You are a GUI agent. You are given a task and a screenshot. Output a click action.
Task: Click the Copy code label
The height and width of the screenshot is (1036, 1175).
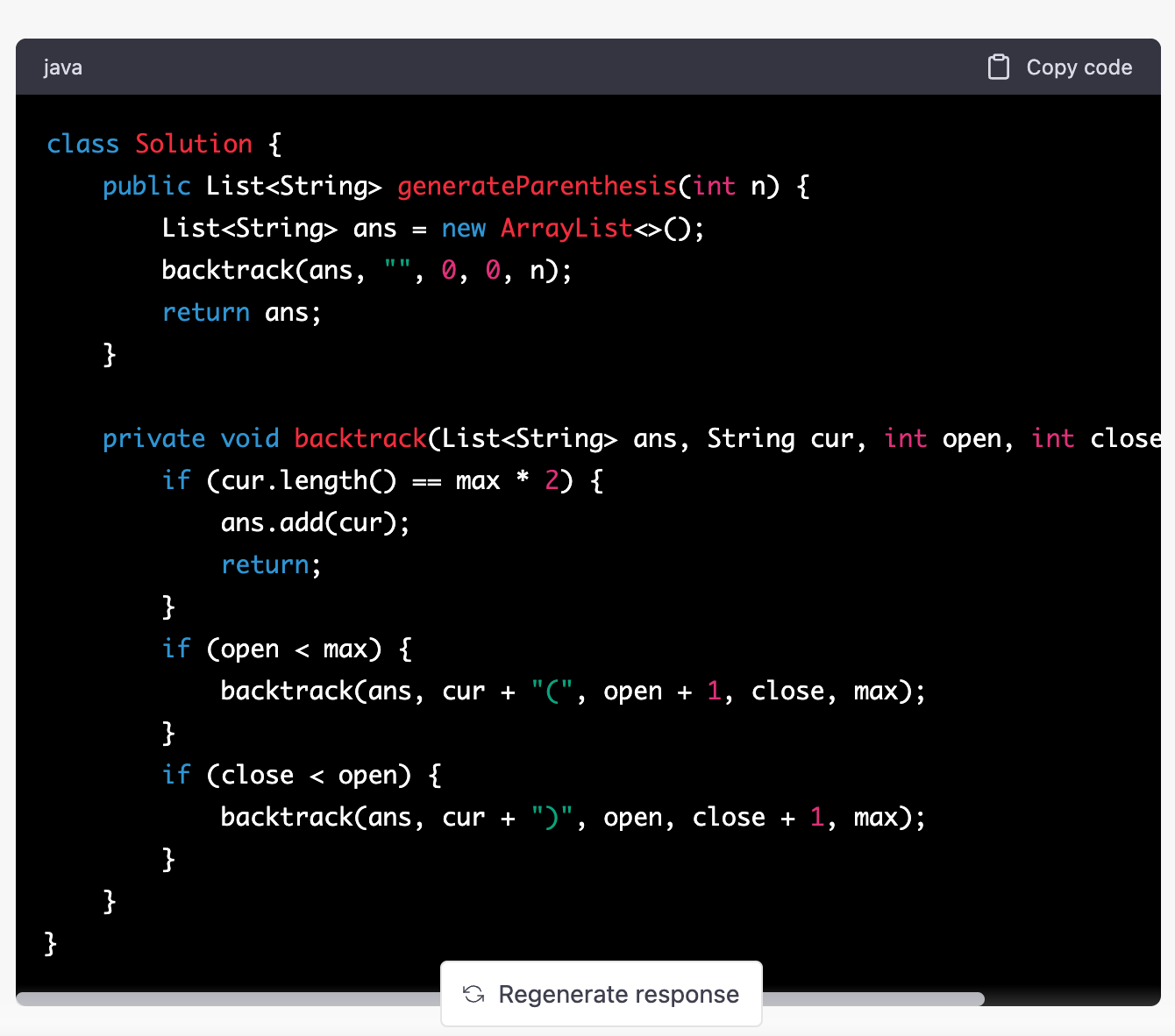(1079, 67)
